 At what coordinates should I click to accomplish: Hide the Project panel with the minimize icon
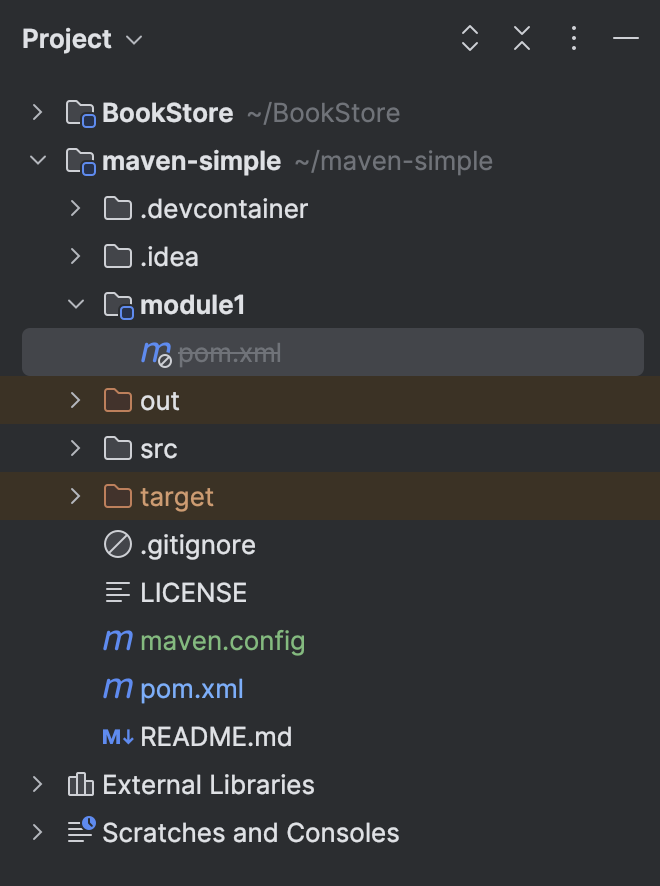point(625,38)
